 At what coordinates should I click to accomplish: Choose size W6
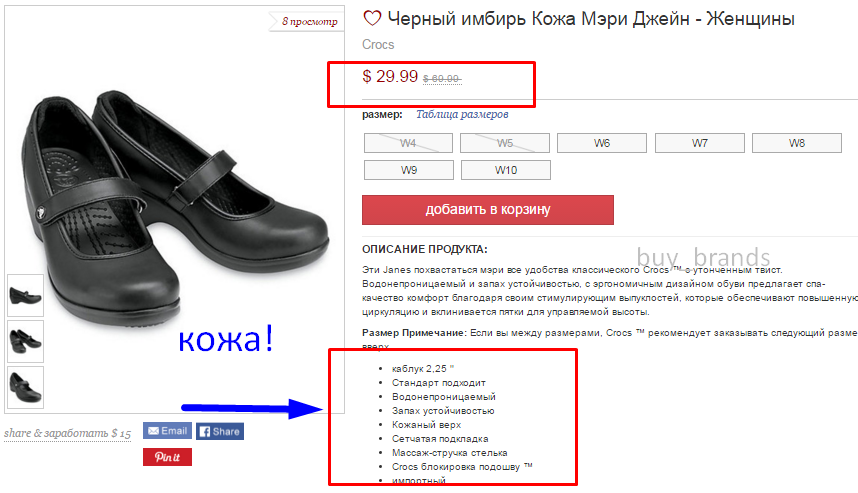[602, 143]
